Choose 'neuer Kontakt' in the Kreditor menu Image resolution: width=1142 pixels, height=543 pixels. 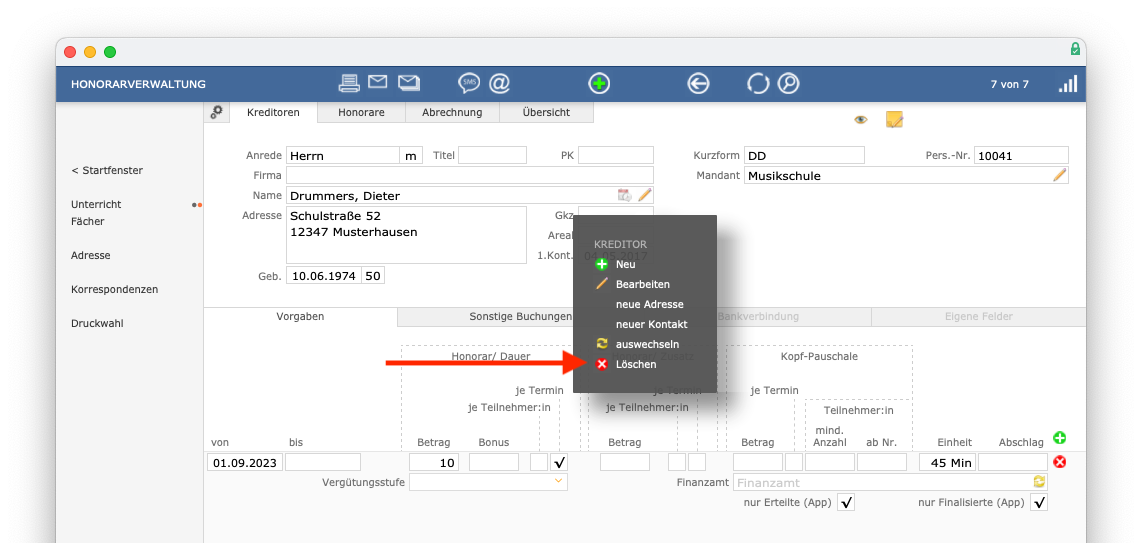[651, 324]
